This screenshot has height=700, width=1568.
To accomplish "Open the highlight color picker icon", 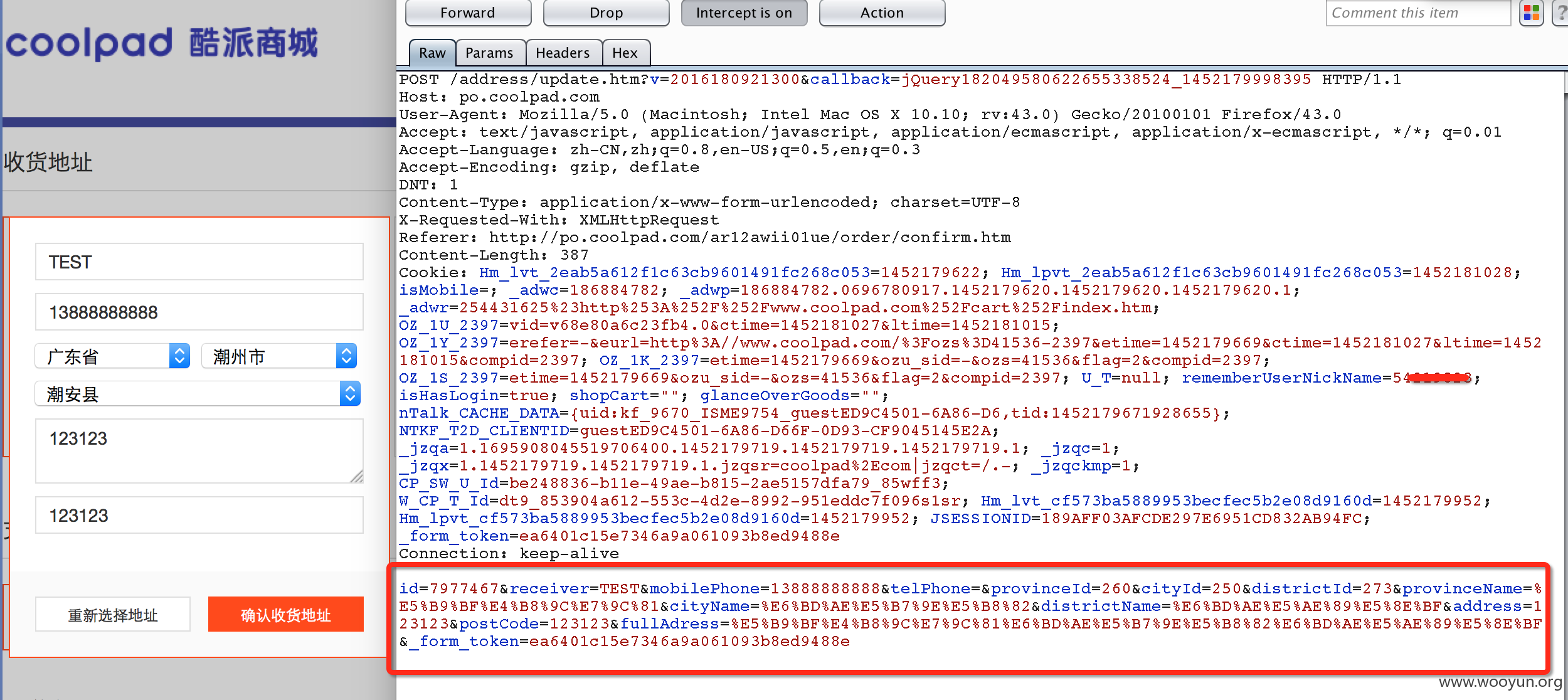I will tap(1531, 13).
